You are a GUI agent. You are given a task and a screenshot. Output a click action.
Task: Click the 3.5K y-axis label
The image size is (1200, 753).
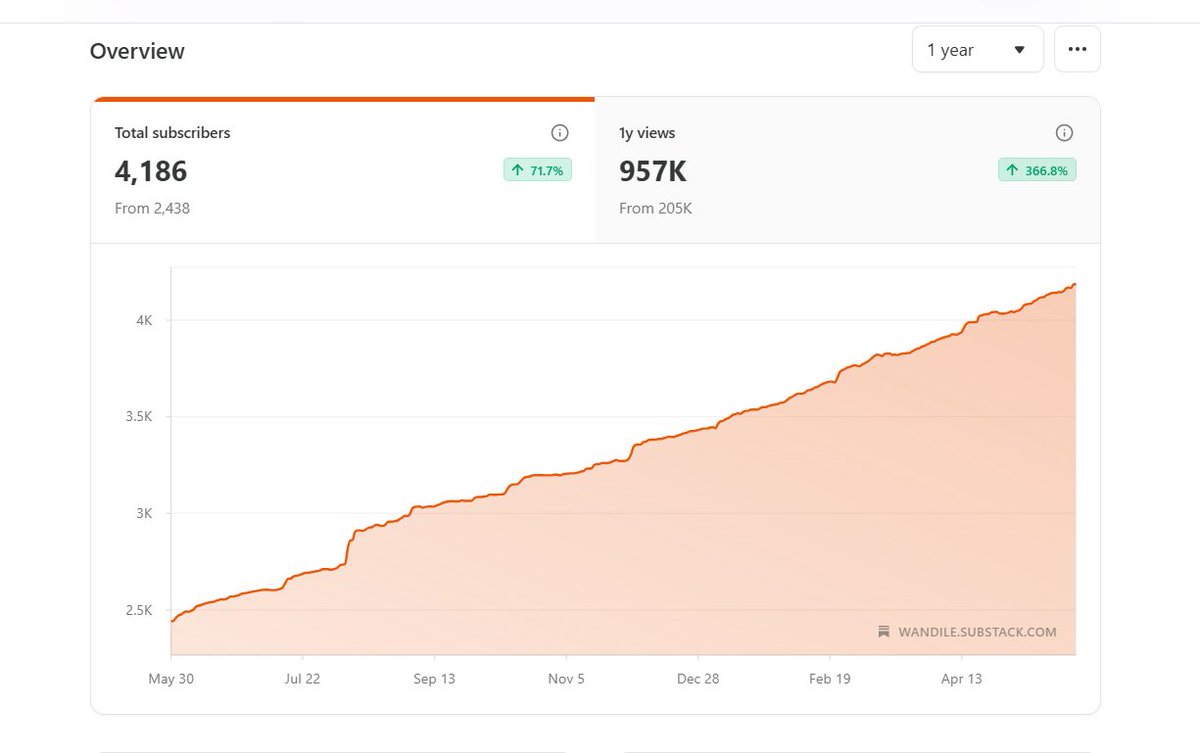(138, 417)
